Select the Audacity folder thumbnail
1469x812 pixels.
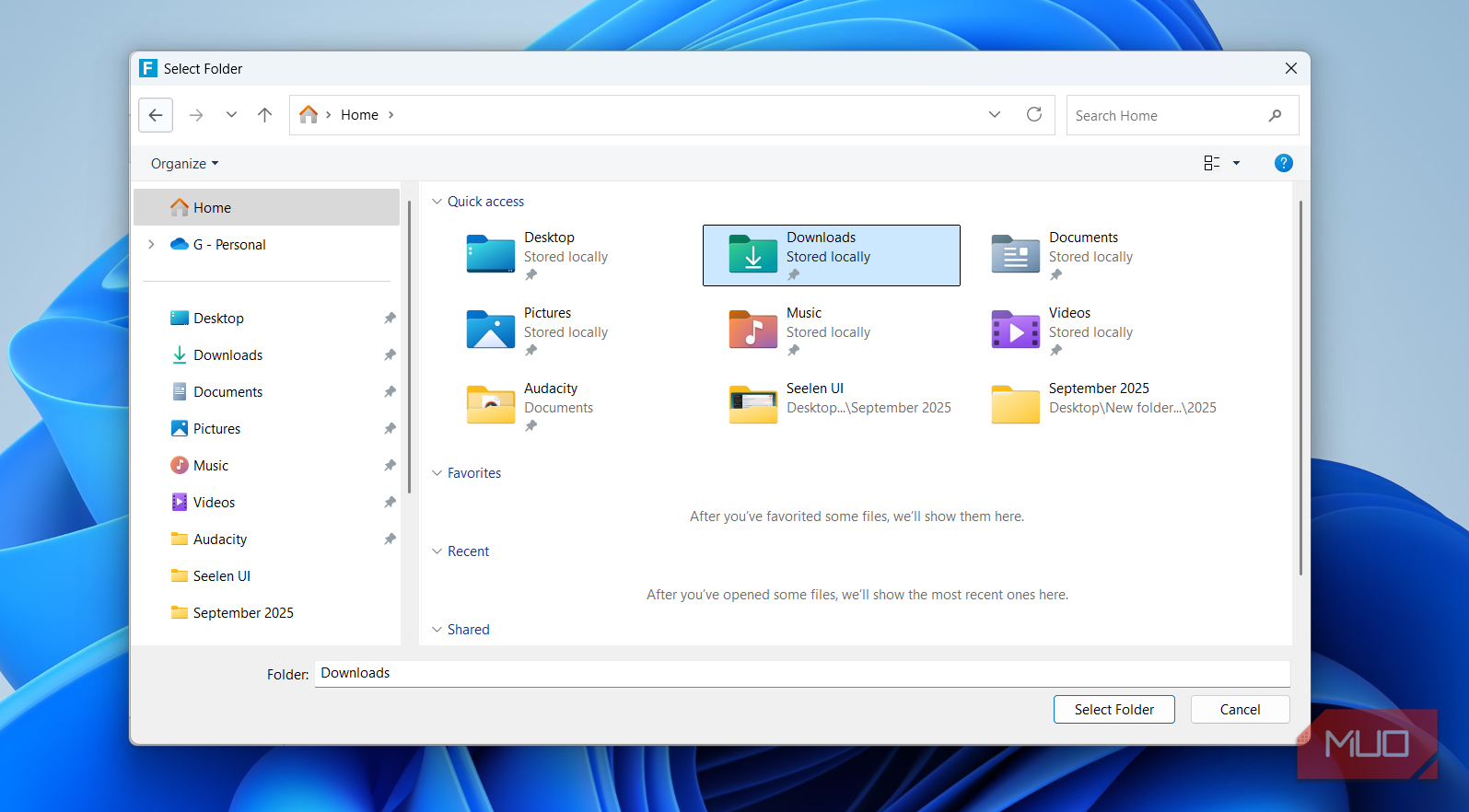[x=490, y=405]
